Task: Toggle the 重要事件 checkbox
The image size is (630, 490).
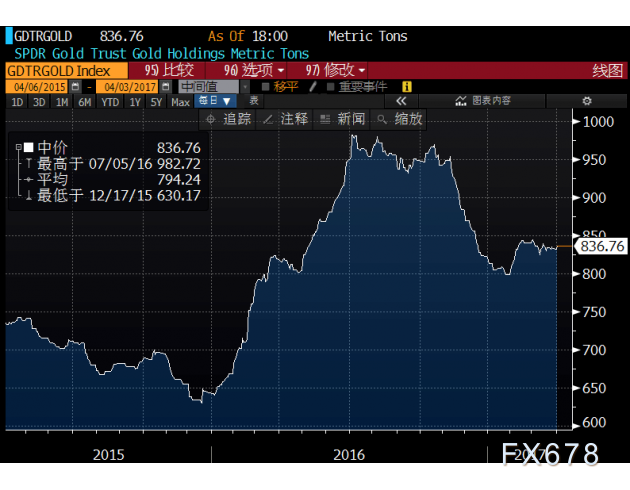Action: point(330,87)
